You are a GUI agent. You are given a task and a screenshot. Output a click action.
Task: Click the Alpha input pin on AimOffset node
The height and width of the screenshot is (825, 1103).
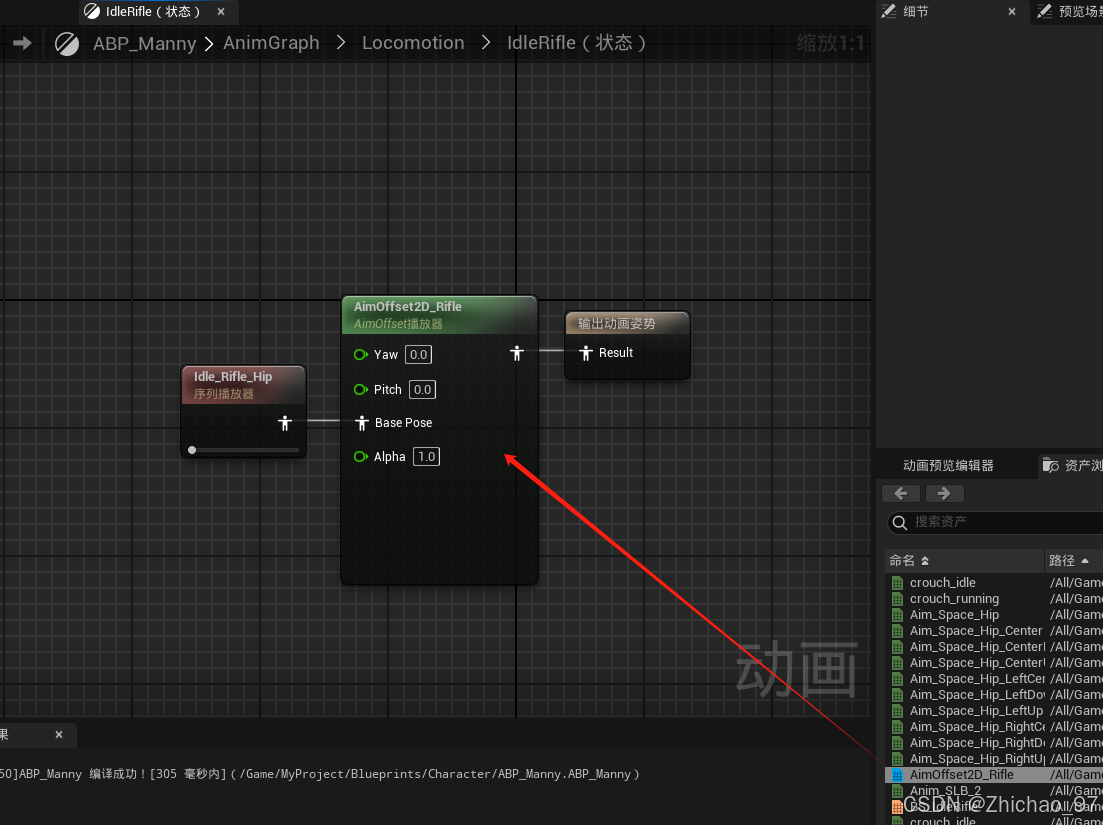pos(361,456)
